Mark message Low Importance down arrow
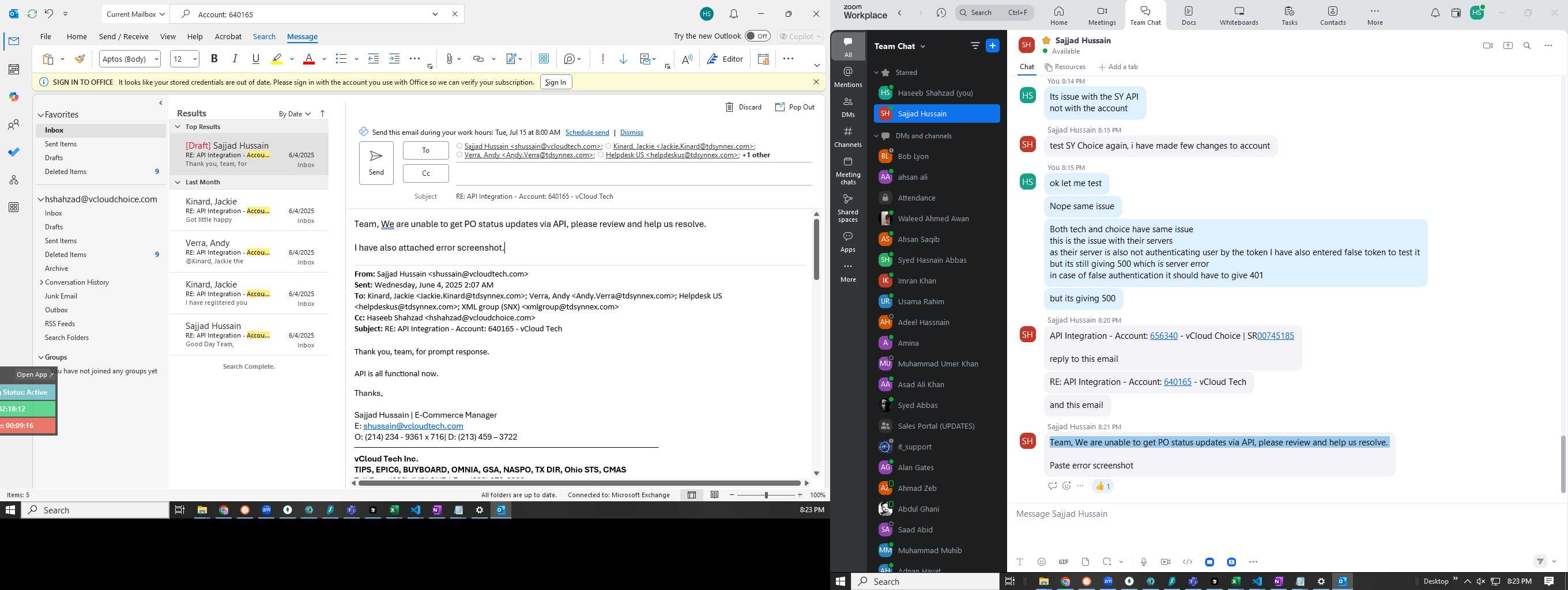Screen dimensions: 1568x590 623,58
